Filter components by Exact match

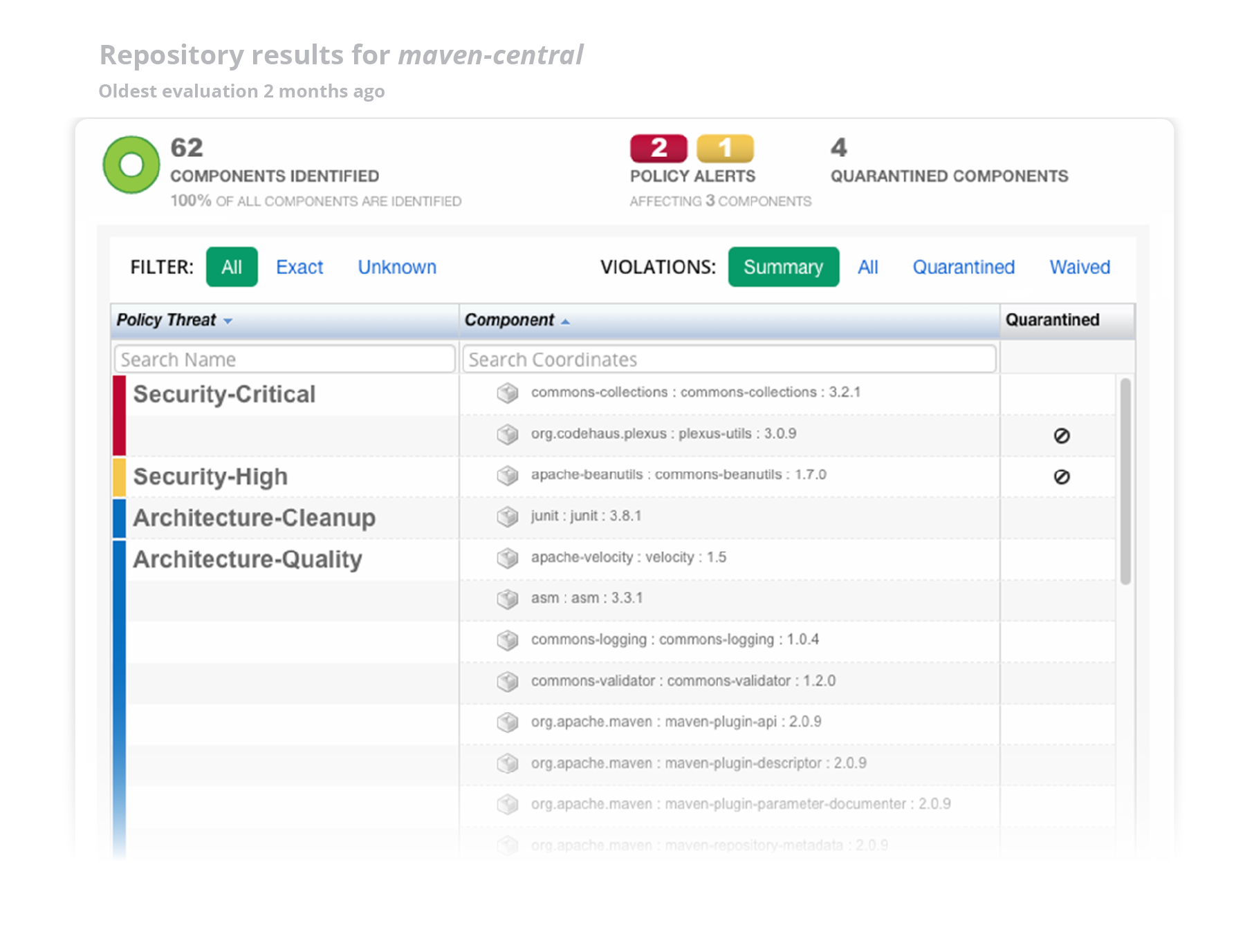(299, 267)
